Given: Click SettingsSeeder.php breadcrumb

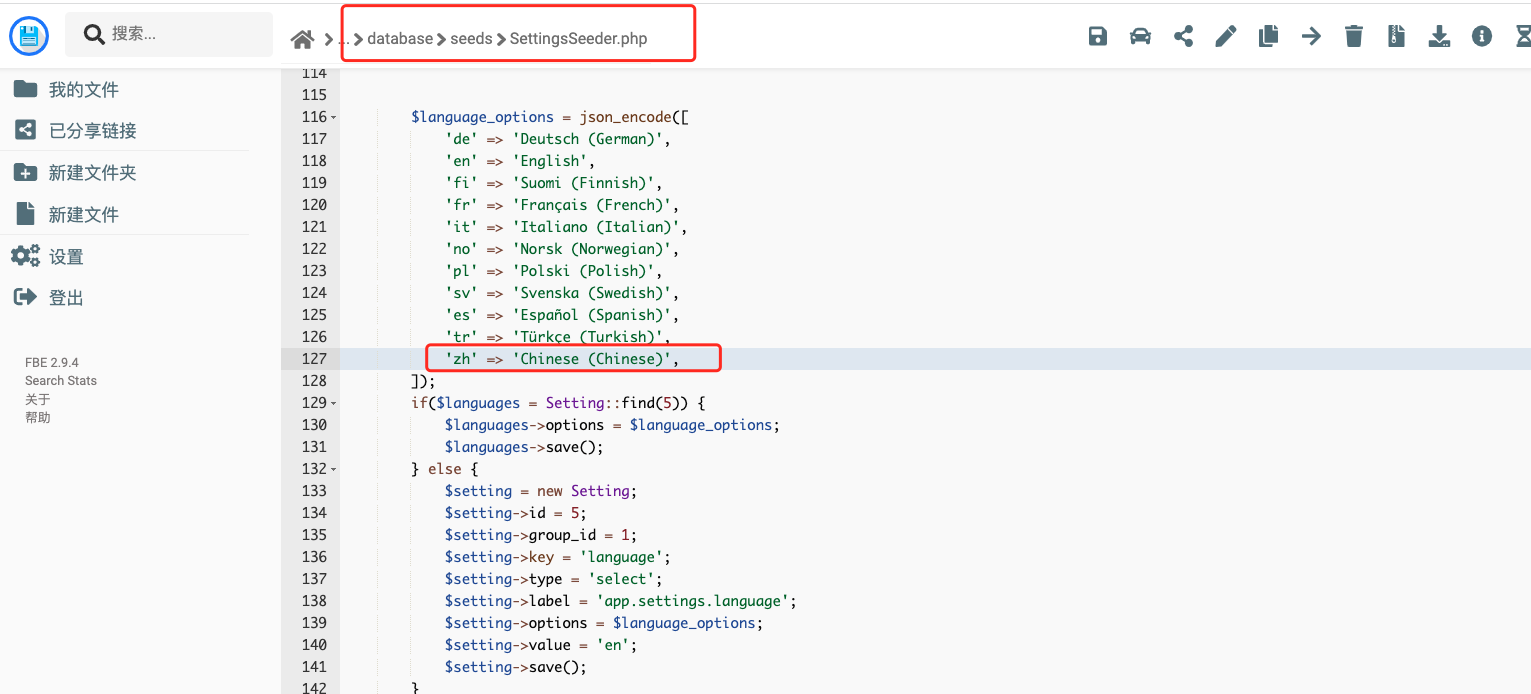Looking at the screenshot, I should pos(578,39).
